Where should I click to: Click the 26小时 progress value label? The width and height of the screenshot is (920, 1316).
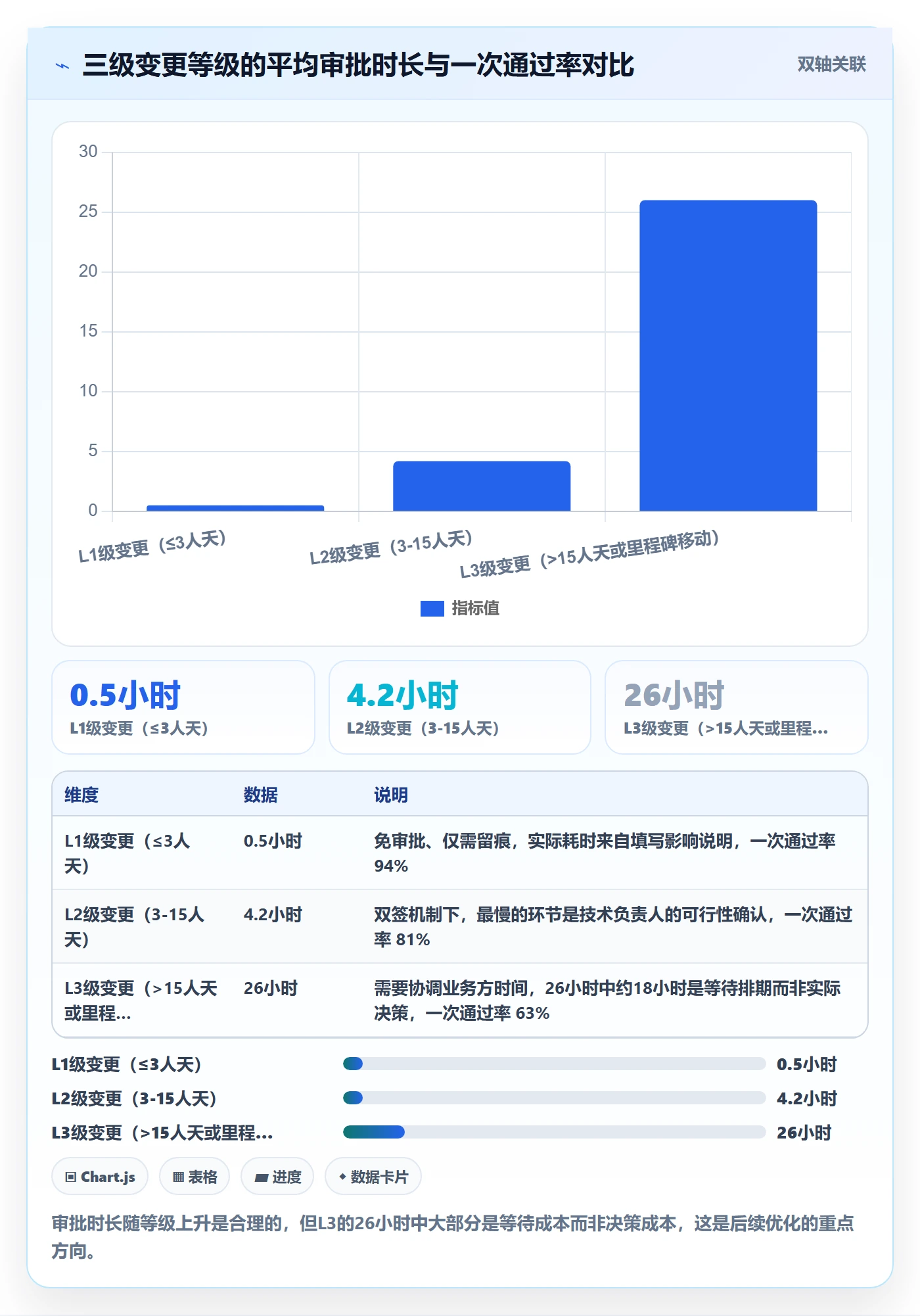point(804,1133)
